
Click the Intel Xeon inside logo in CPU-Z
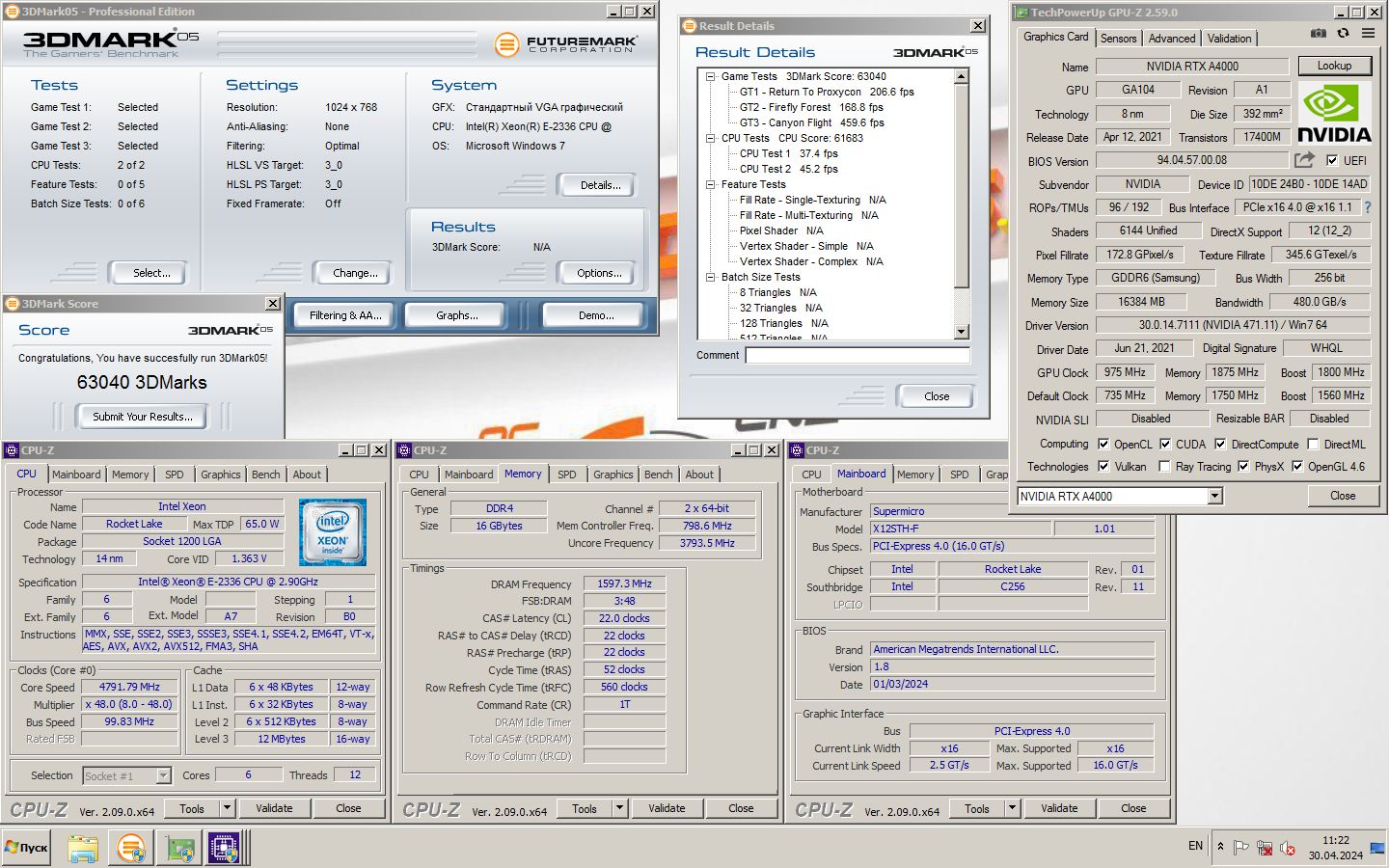pos(332,532)
